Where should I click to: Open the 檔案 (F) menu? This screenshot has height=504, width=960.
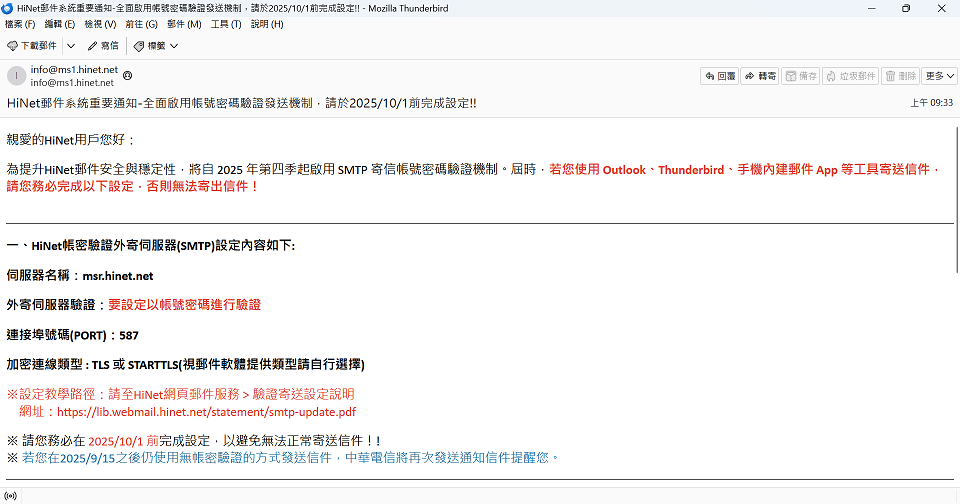point(20,24)
